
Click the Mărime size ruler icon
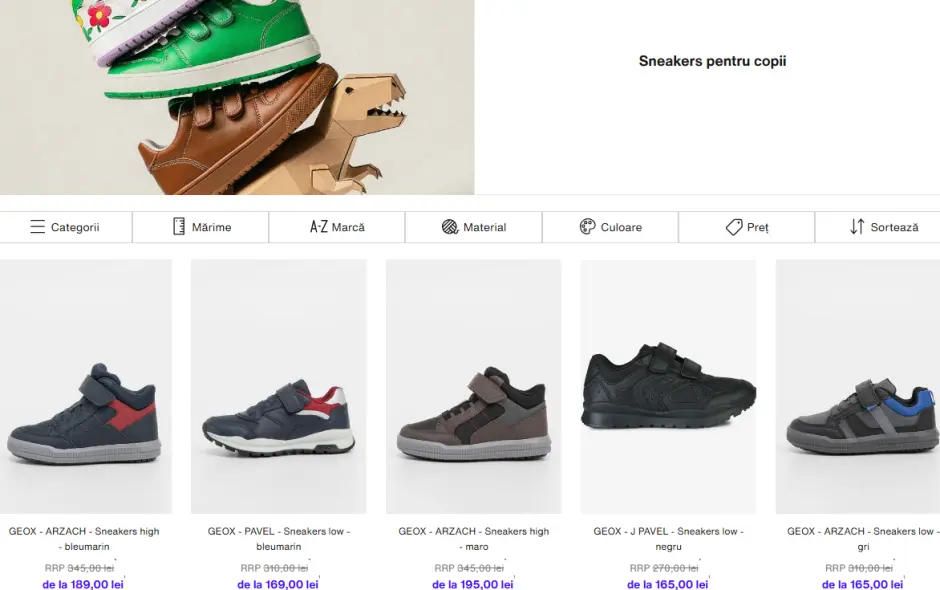179,227
